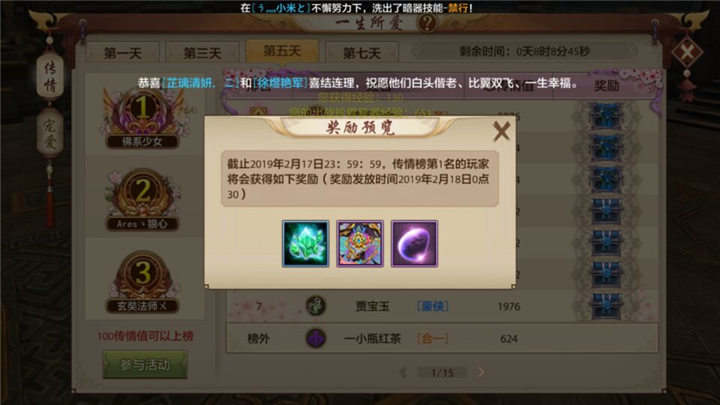Open the question mark help icon

tap(427, 22)
